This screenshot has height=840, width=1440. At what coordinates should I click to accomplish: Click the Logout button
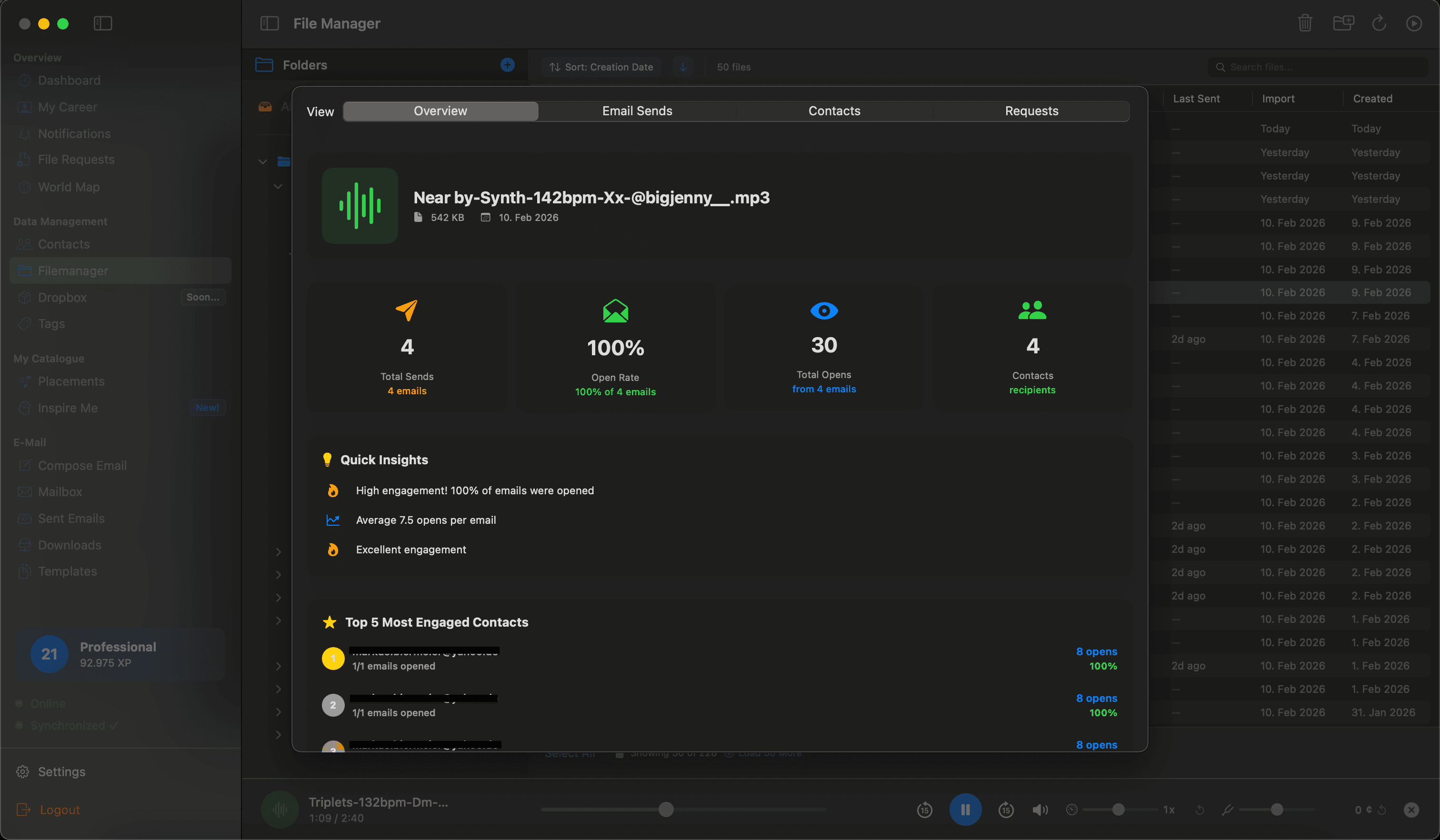click(60, 810)
